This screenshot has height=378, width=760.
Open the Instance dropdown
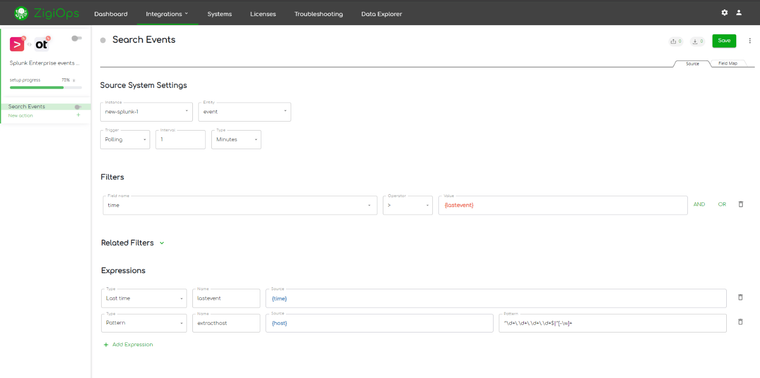146,111
